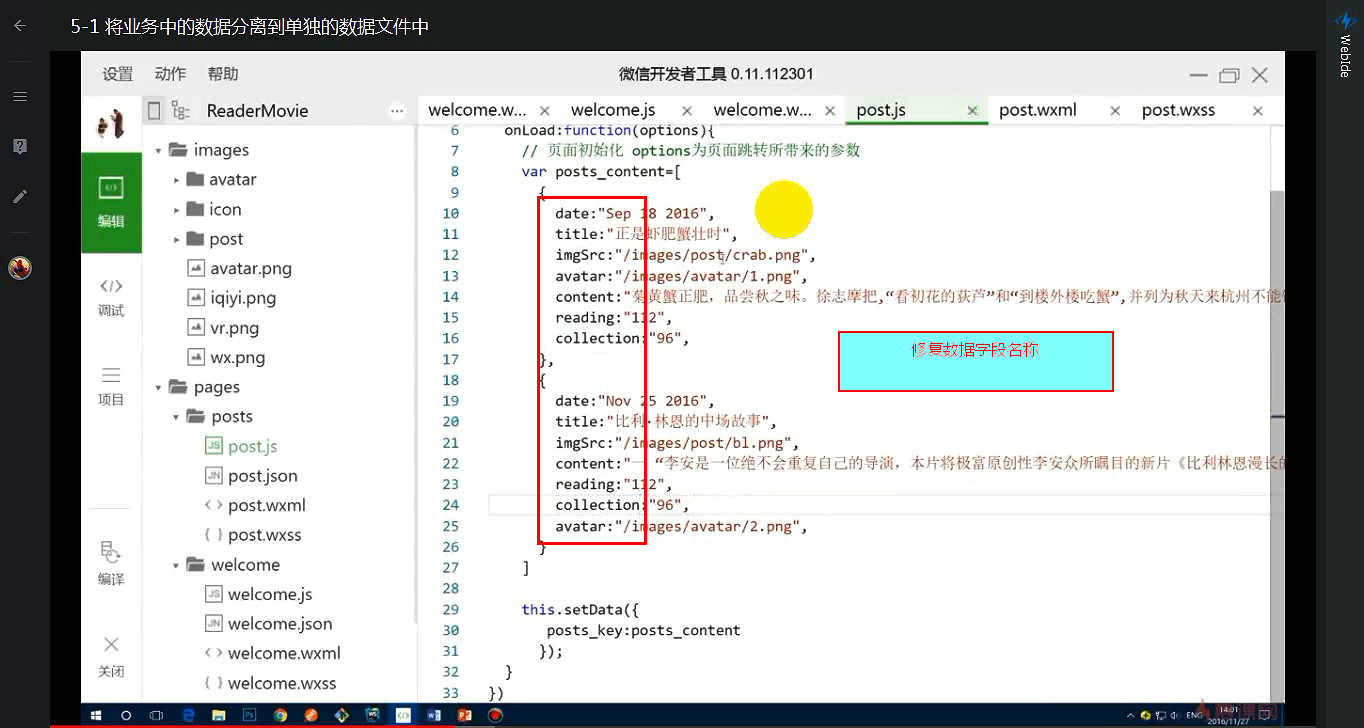Click the round user avatar in player sidebar
The image size is (1364, 728).
click(20, 267)
